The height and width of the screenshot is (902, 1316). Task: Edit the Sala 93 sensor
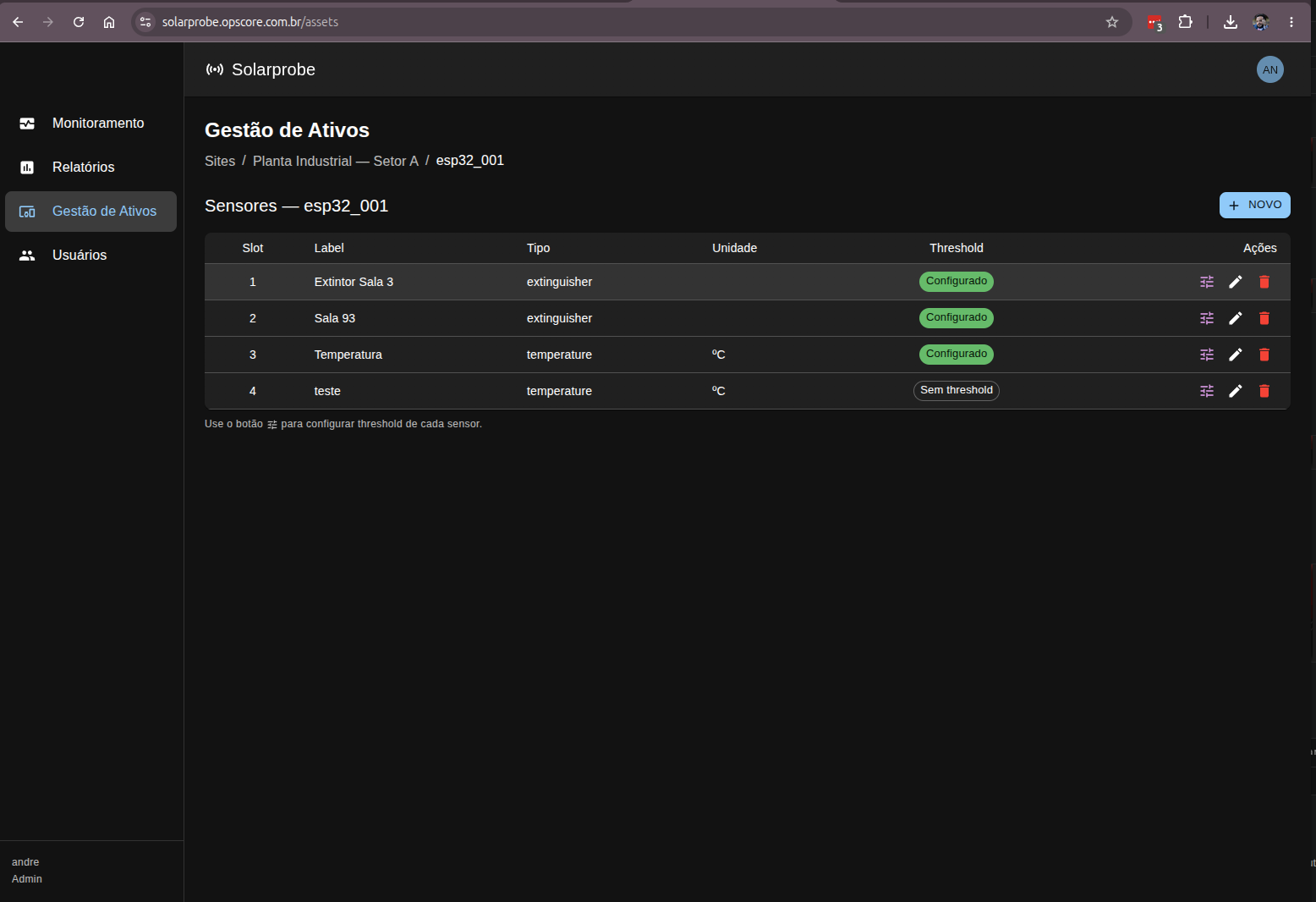pos(1236,318)
